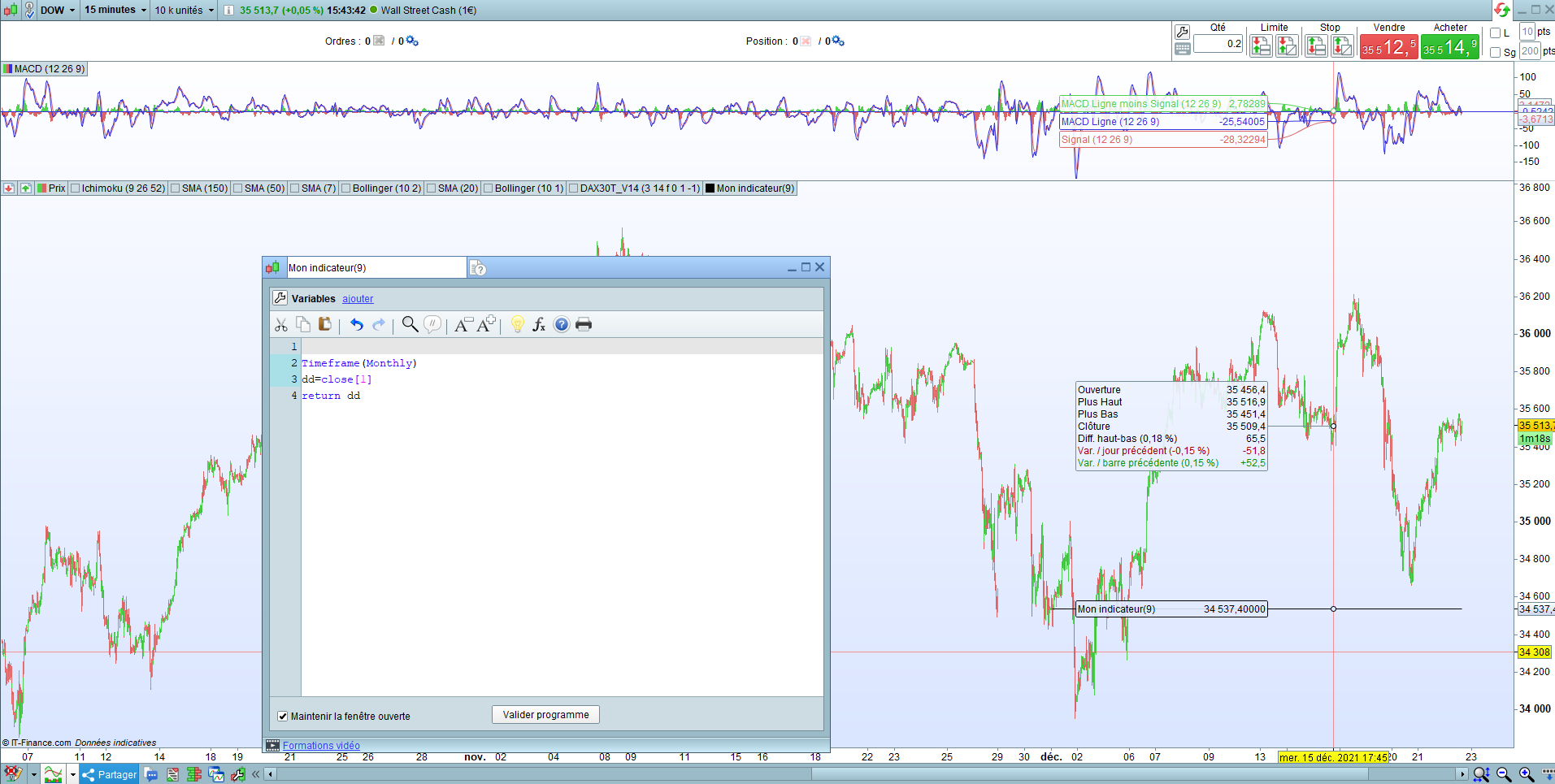The height and width of the screenshot is (784, 1555).
Task: Print the indicator code
Action: [584, 325]
